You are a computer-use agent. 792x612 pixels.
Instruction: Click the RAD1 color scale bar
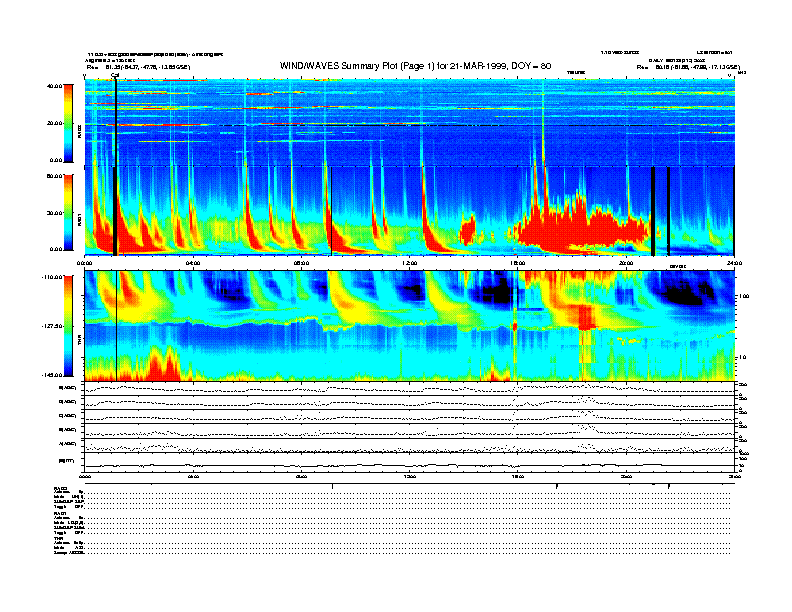[68, 212]
